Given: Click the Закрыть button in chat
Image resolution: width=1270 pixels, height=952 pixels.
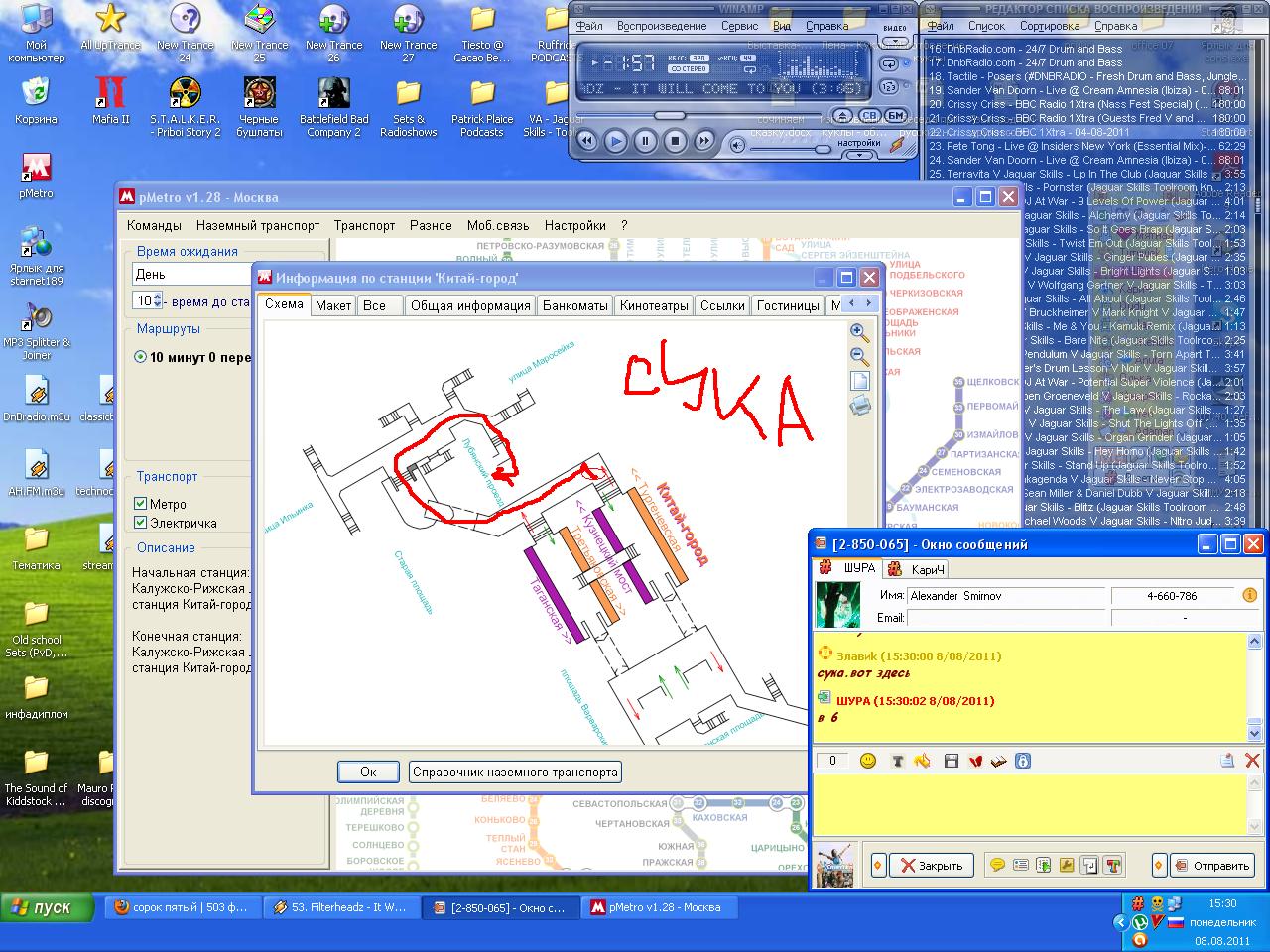Looking at the screenshot, I should 930,865.
